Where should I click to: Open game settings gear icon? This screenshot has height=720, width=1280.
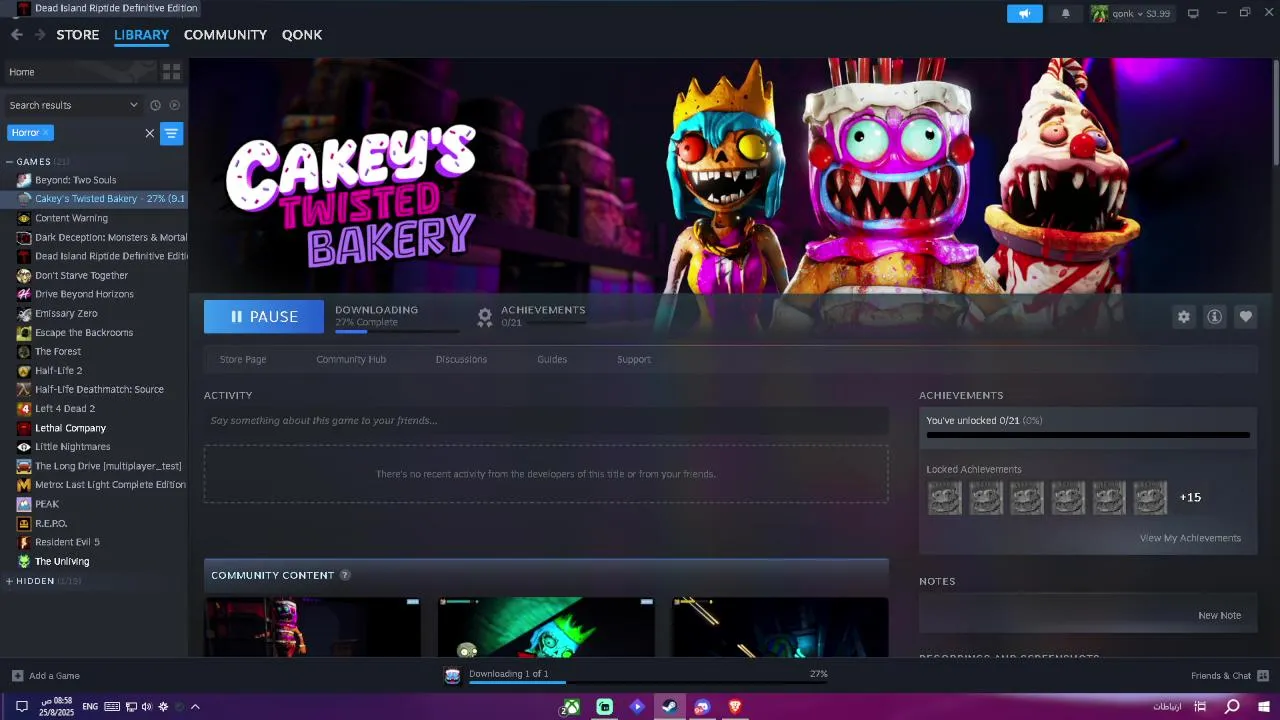[x=1184, y=317]
